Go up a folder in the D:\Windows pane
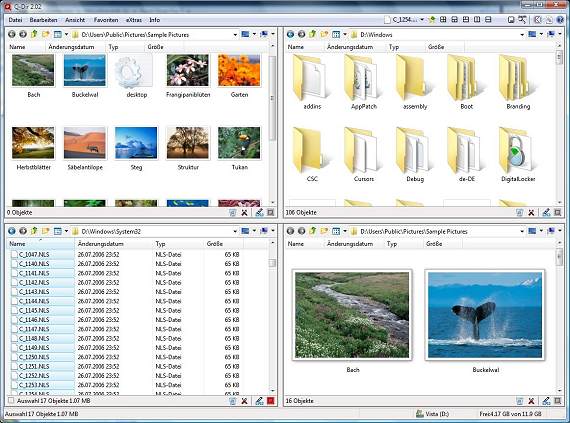 (x=313, y=35)
